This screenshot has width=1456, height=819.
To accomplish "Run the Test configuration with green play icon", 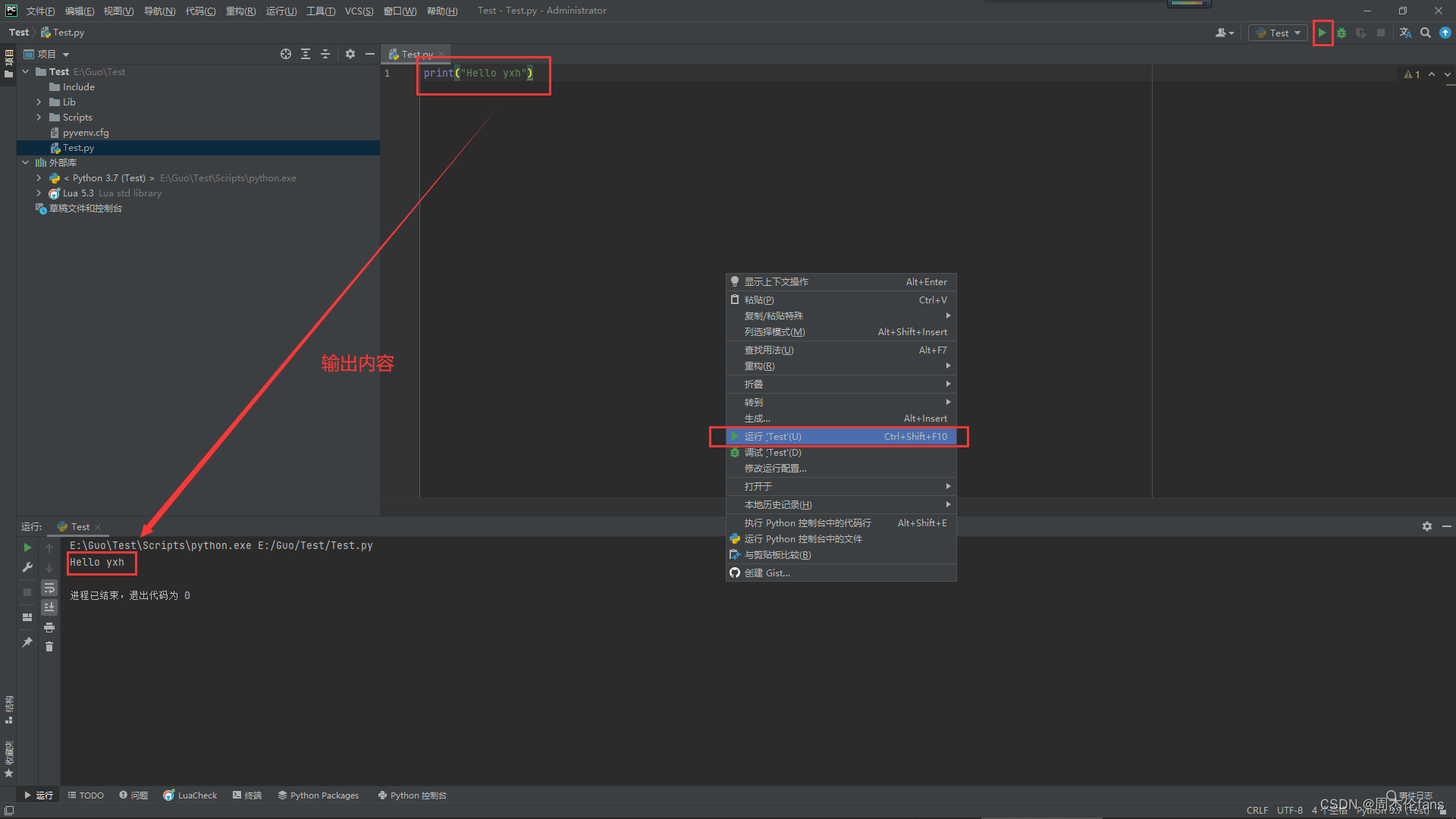I will click(x=1322, y=33).
